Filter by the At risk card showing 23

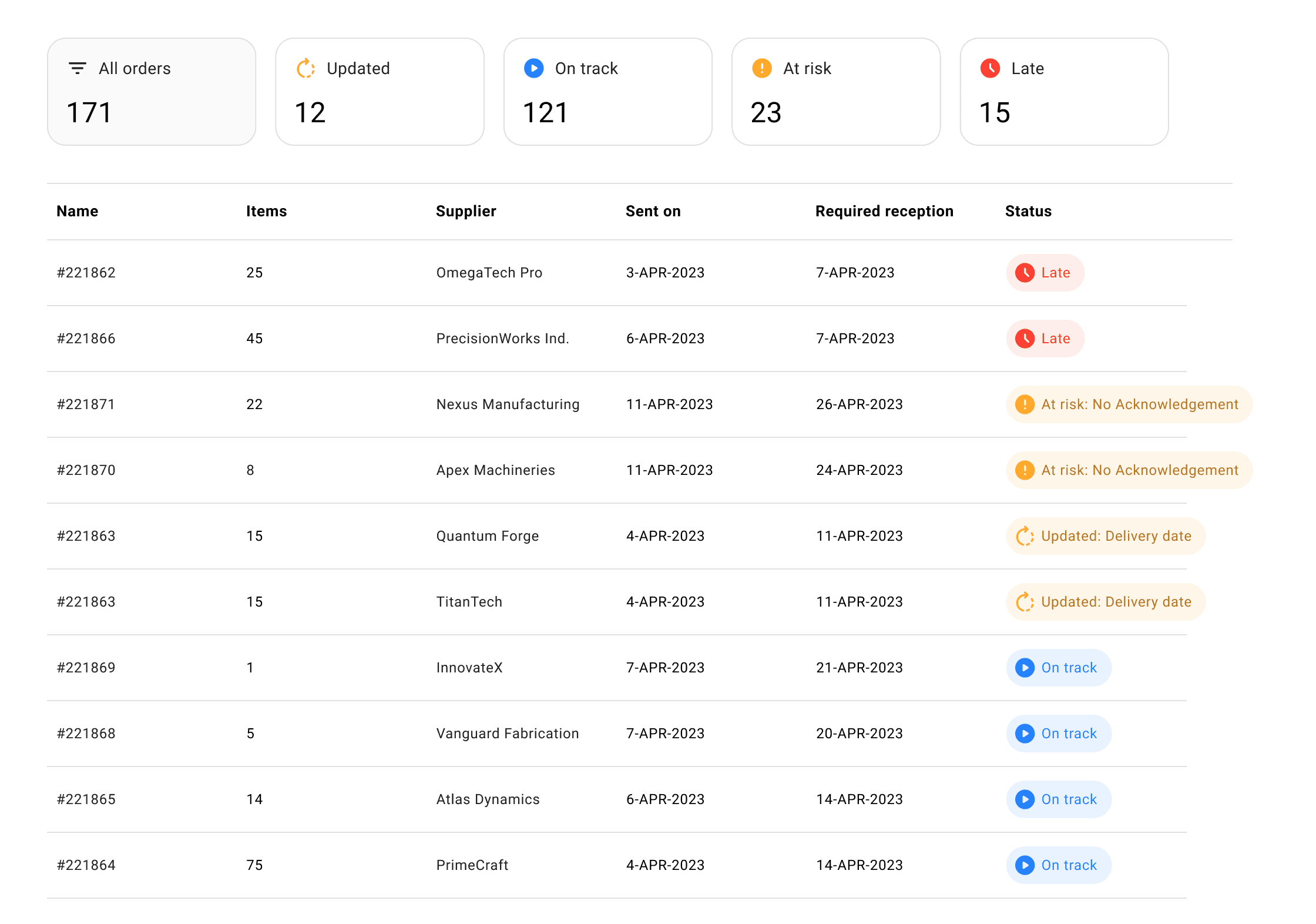click(835, 92)
